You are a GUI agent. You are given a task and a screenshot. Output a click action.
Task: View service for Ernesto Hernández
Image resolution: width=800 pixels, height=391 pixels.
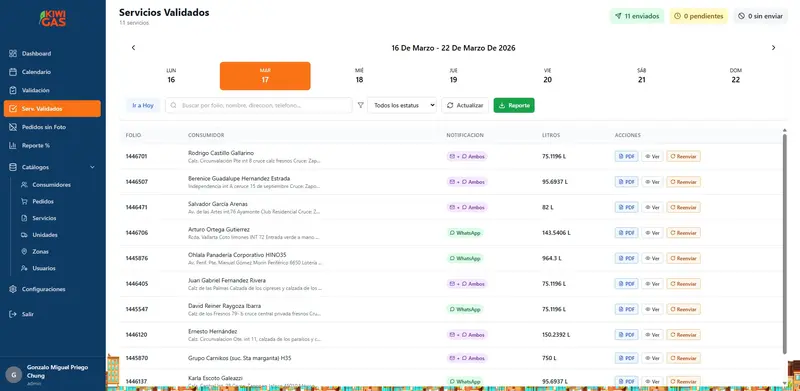click(652, 335)
